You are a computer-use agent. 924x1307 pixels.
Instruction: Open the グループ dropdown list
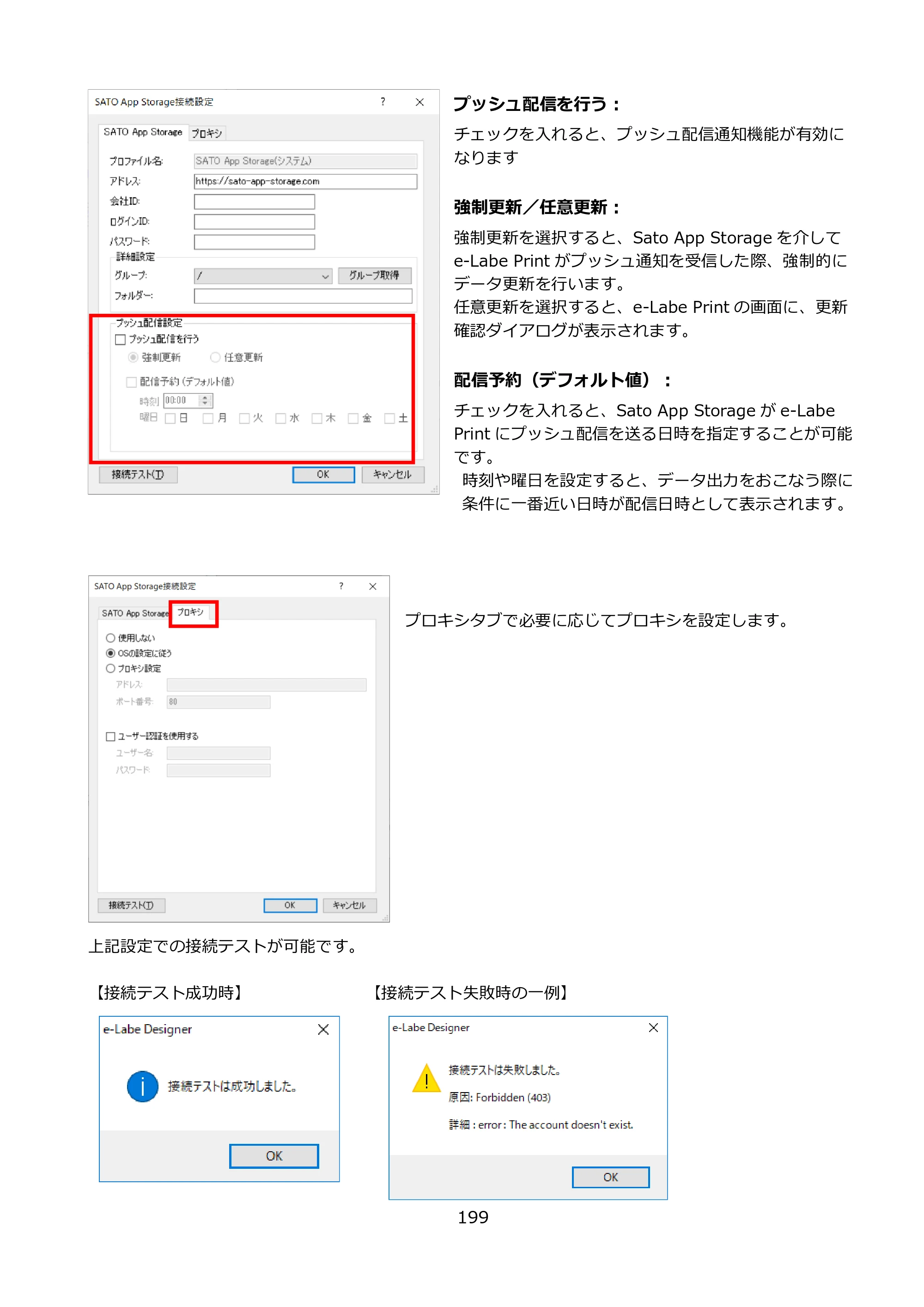point(263,276)
